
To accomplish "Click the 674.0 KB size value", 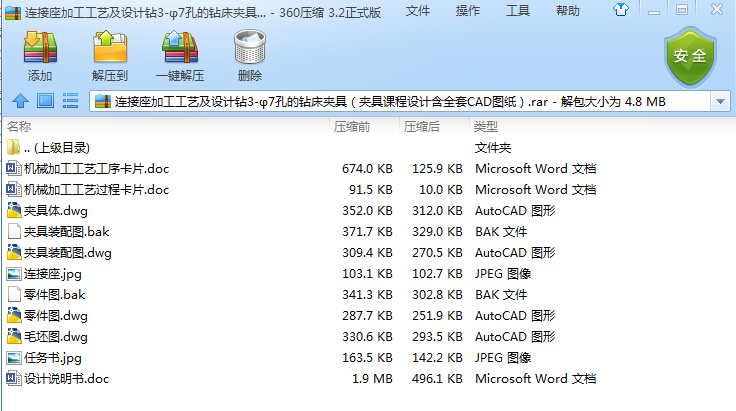I will click(367, 169).
